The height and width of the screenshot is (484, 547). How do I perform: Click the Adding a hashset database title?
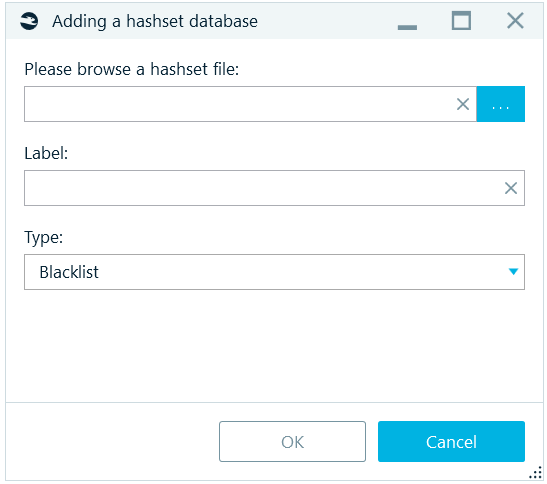(155, 21)
